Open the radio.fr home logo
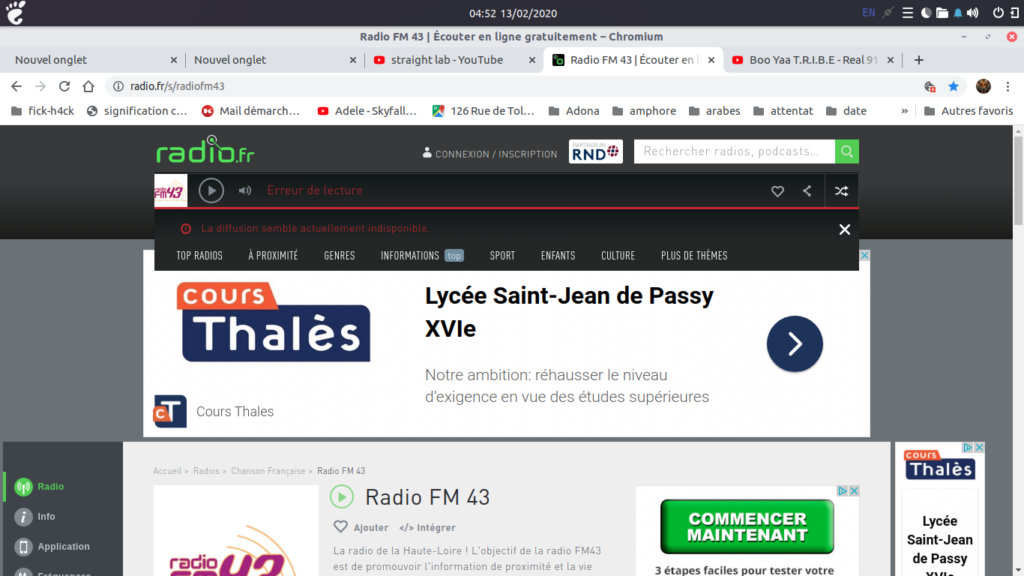Viewport: 1024px width, 576px height. click(205, 150)
